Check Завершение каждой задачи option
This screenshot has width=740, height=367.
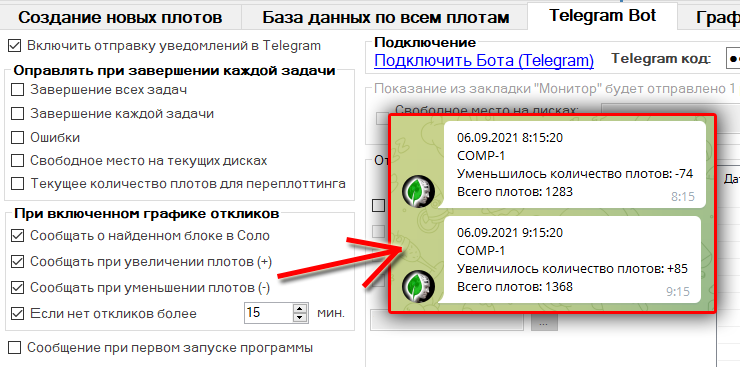[17, 114]
